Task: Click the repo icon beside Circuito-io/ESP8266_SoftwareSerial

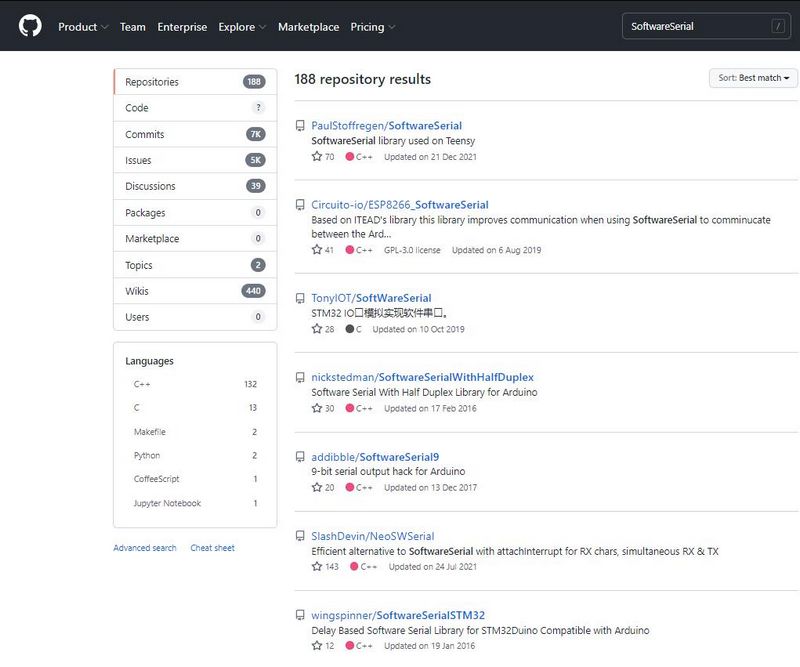Action: 300,205
